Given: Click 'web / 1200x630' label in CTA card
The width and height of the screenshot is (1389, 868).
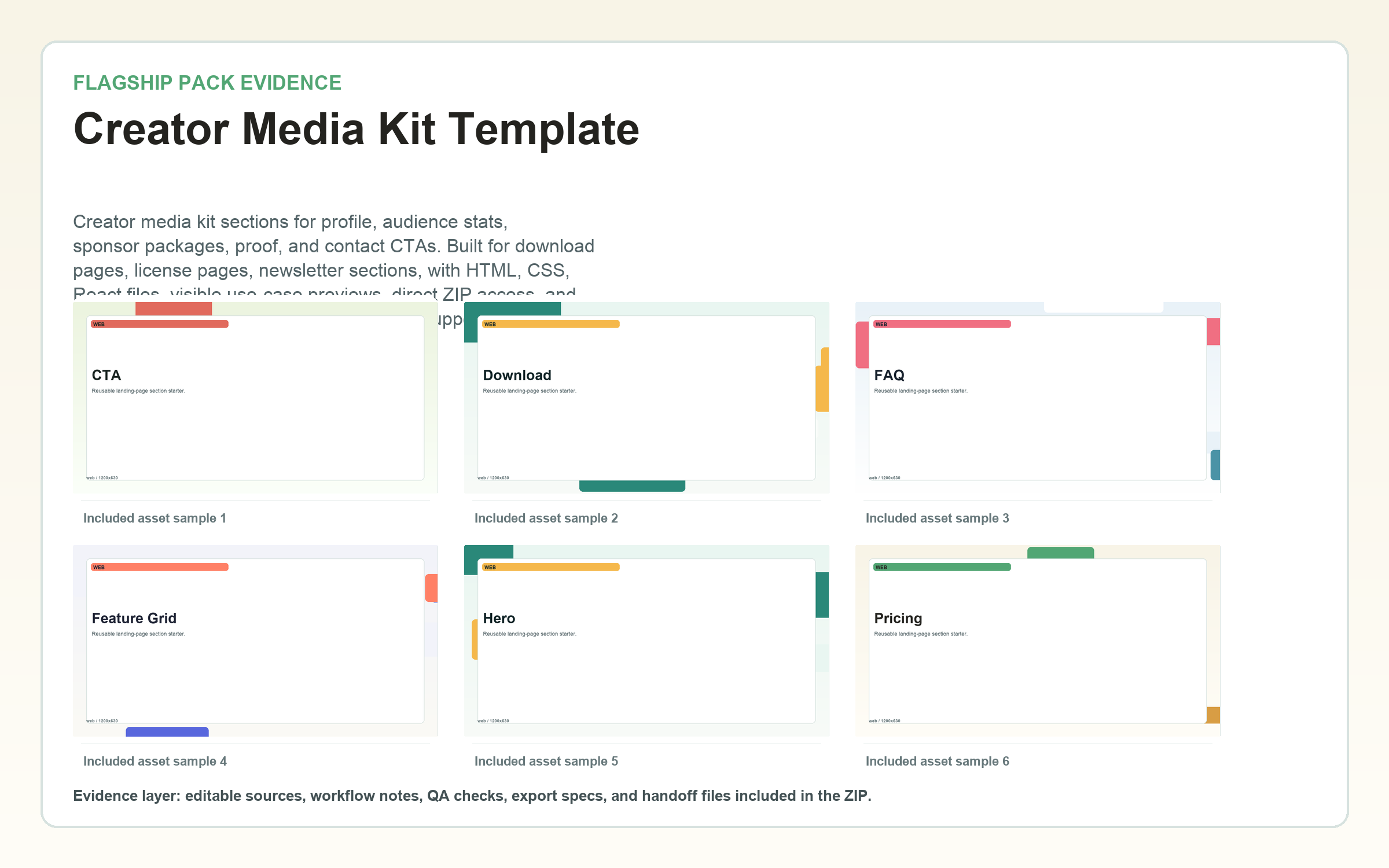Looking at the screenshot, I should 102,478.
